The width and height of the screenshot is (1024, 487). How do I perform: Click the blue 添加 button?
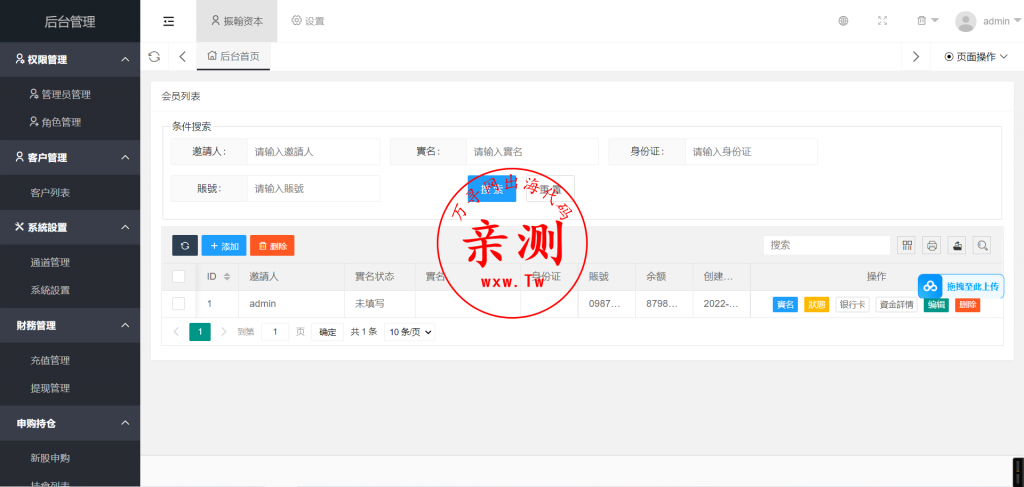coord(224,245)
